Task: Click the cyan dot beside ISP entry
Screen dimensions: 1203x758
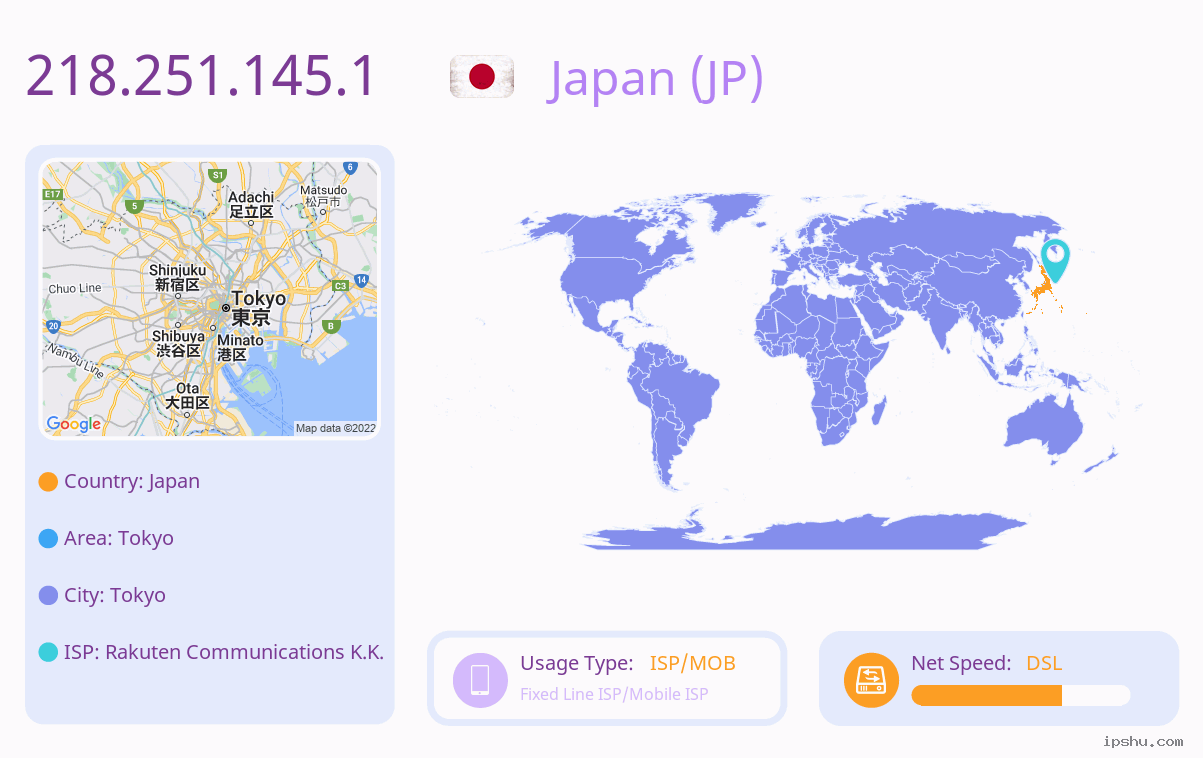Action: click(48, 652)
